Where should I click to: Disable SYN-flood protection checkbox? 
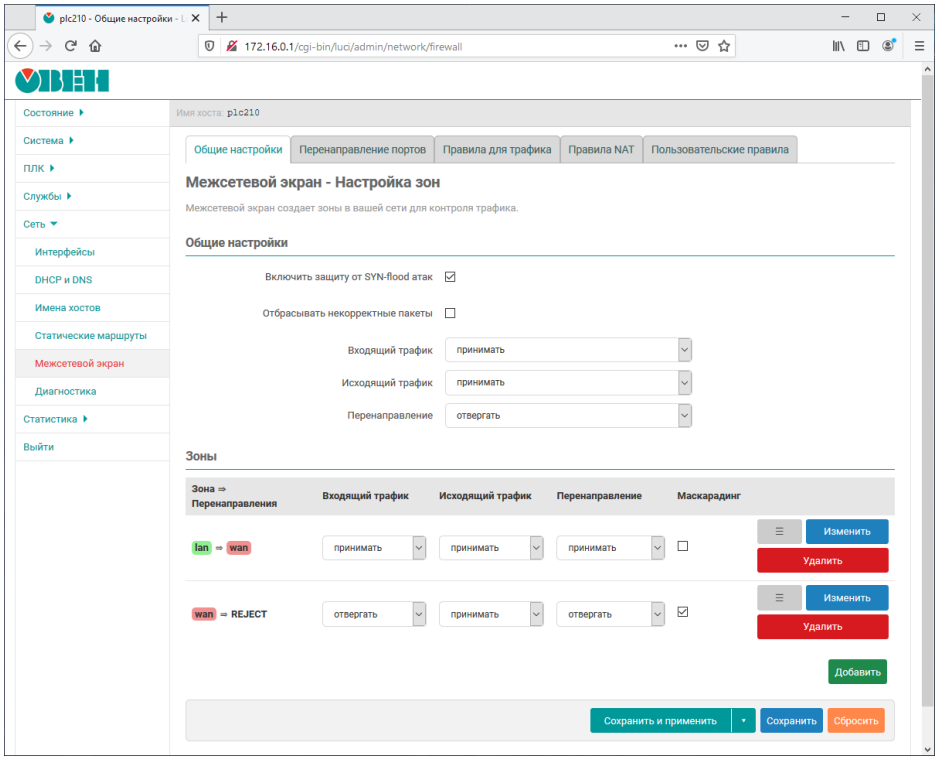pos(450,277)
